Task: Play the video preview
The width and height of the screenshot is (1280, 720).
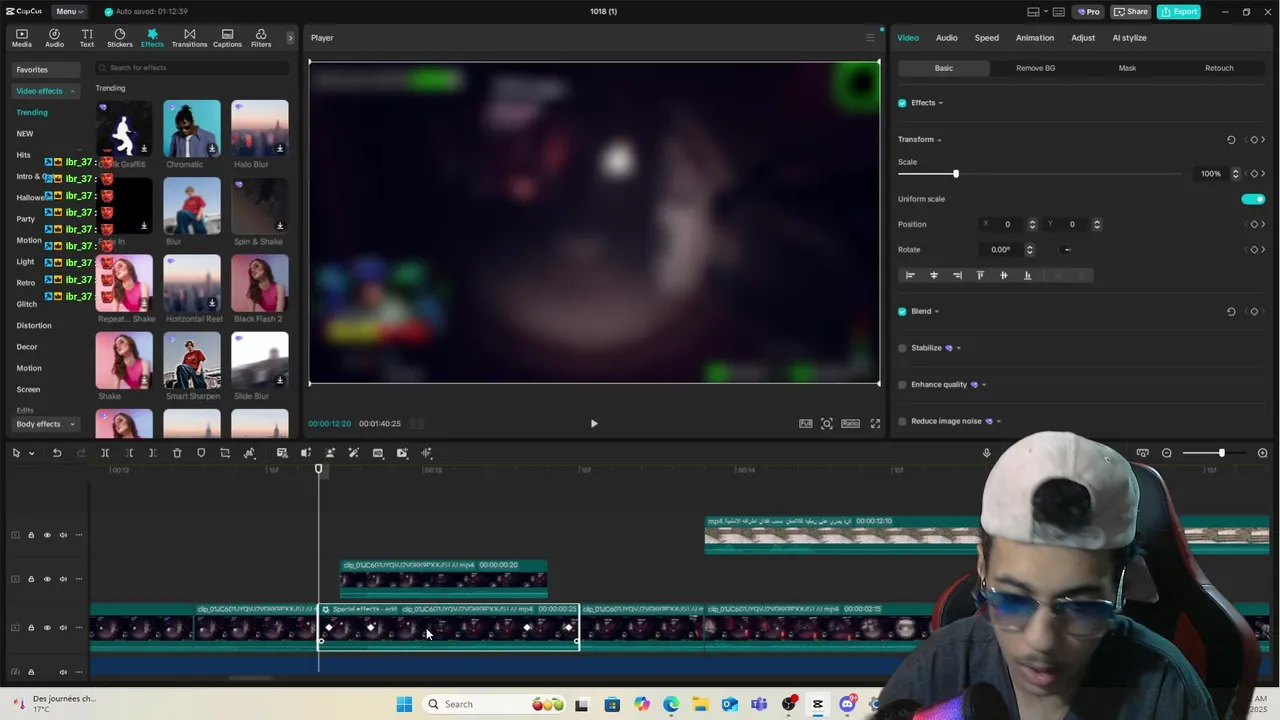Action: pos(594,424)
